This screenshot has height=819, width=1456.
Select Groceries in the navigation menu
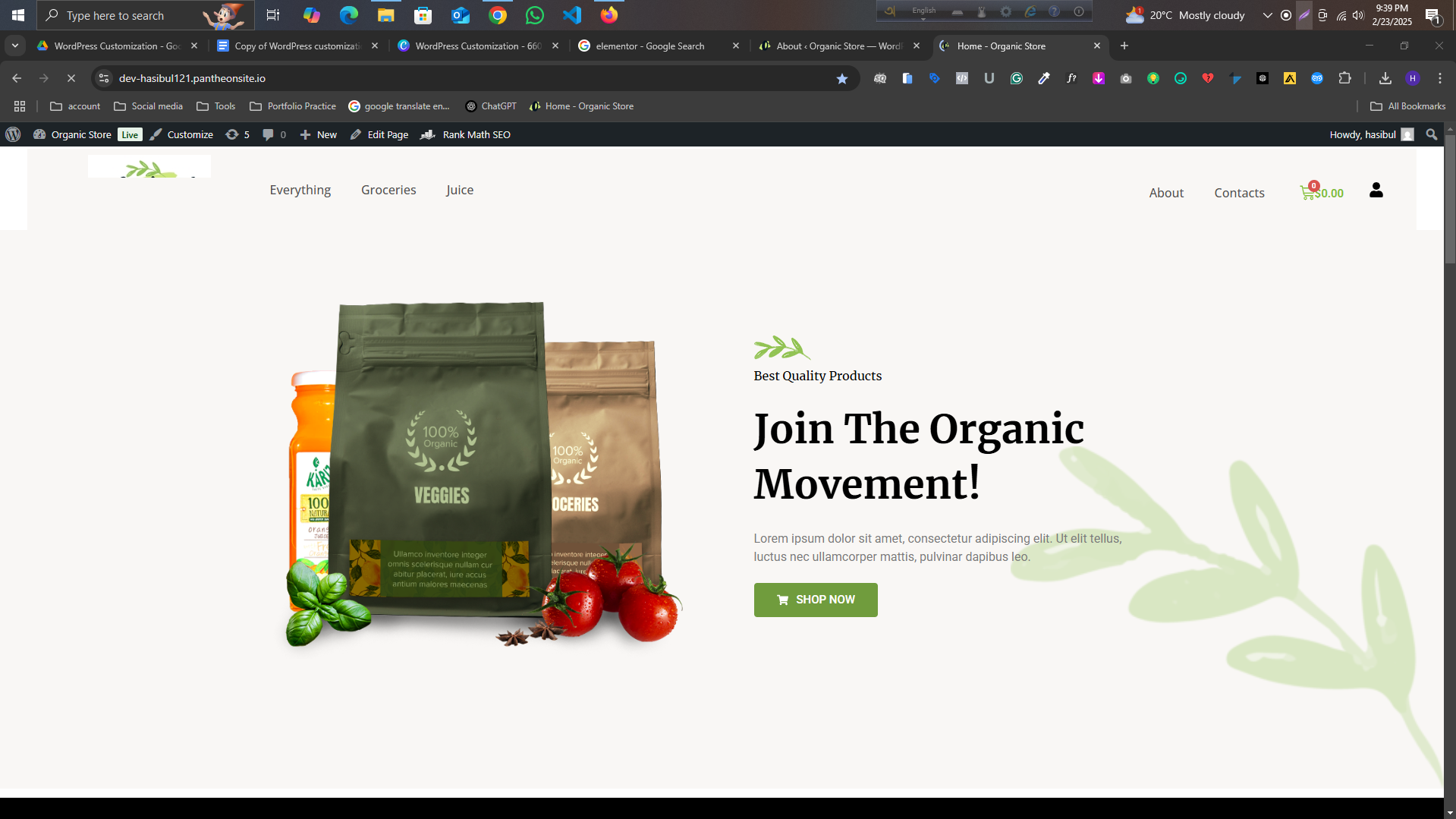pos(388,191)
